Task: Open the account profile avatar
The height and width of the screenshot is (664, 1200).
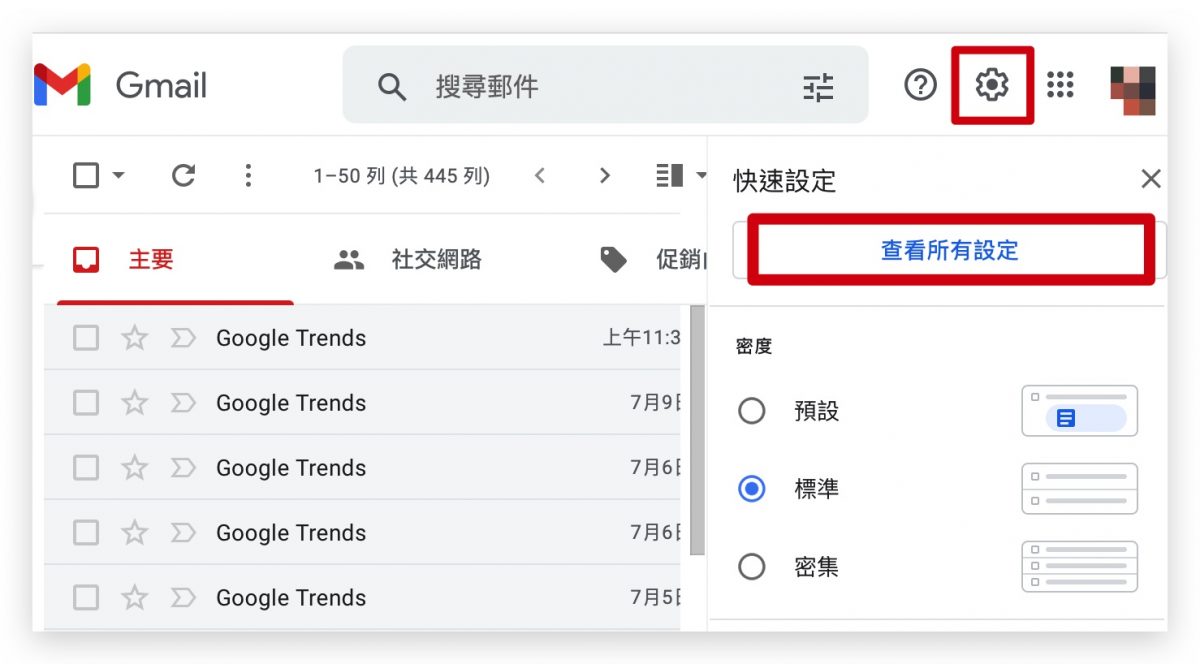Action: [1133, 90]
